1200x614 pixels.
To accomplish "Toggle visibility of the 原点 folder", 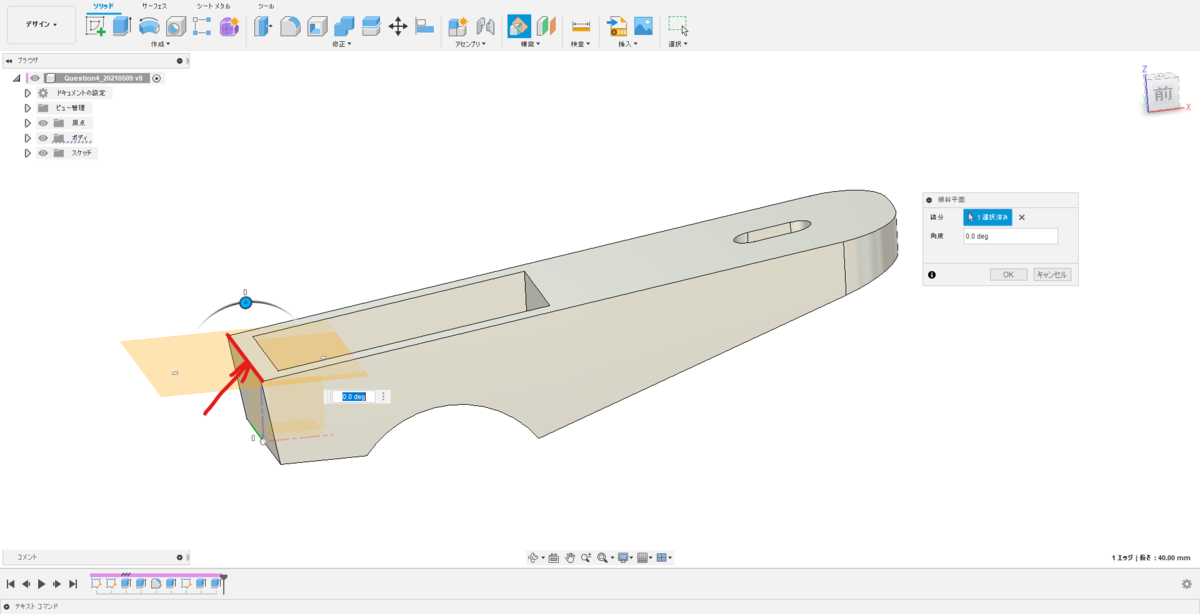I will click(x=43, y=123).
